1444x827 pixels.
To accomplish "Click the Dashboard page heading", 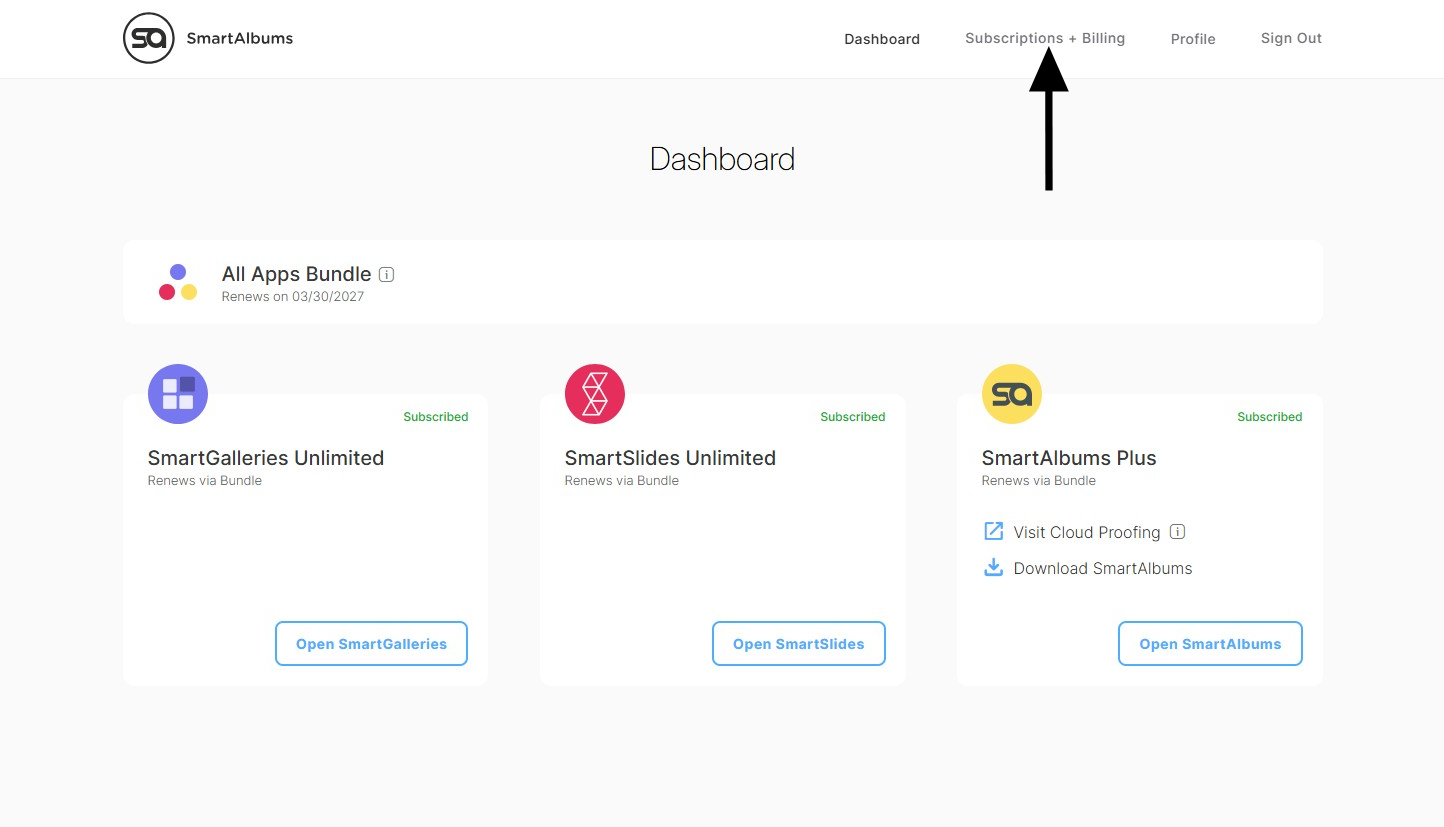I will tap(722, 159).
